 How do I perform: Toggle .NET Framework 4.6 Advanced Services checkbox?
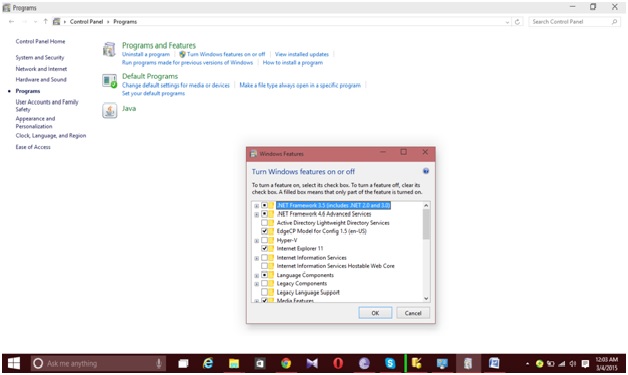pos(264,214)
